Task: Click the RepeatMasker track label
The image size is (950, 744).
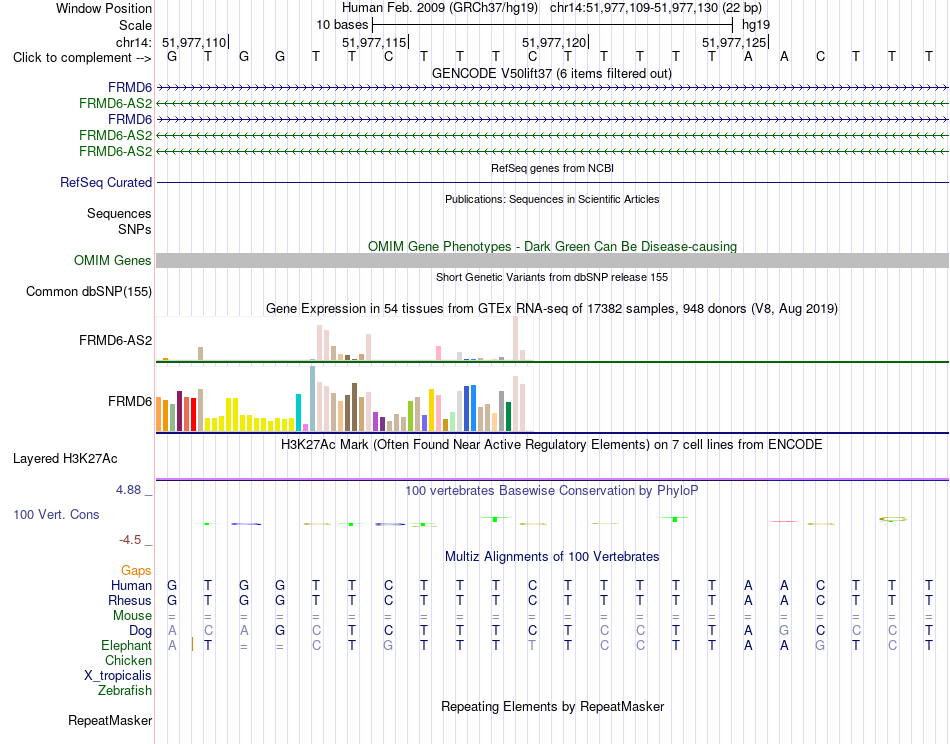Action: coord(110,720)
